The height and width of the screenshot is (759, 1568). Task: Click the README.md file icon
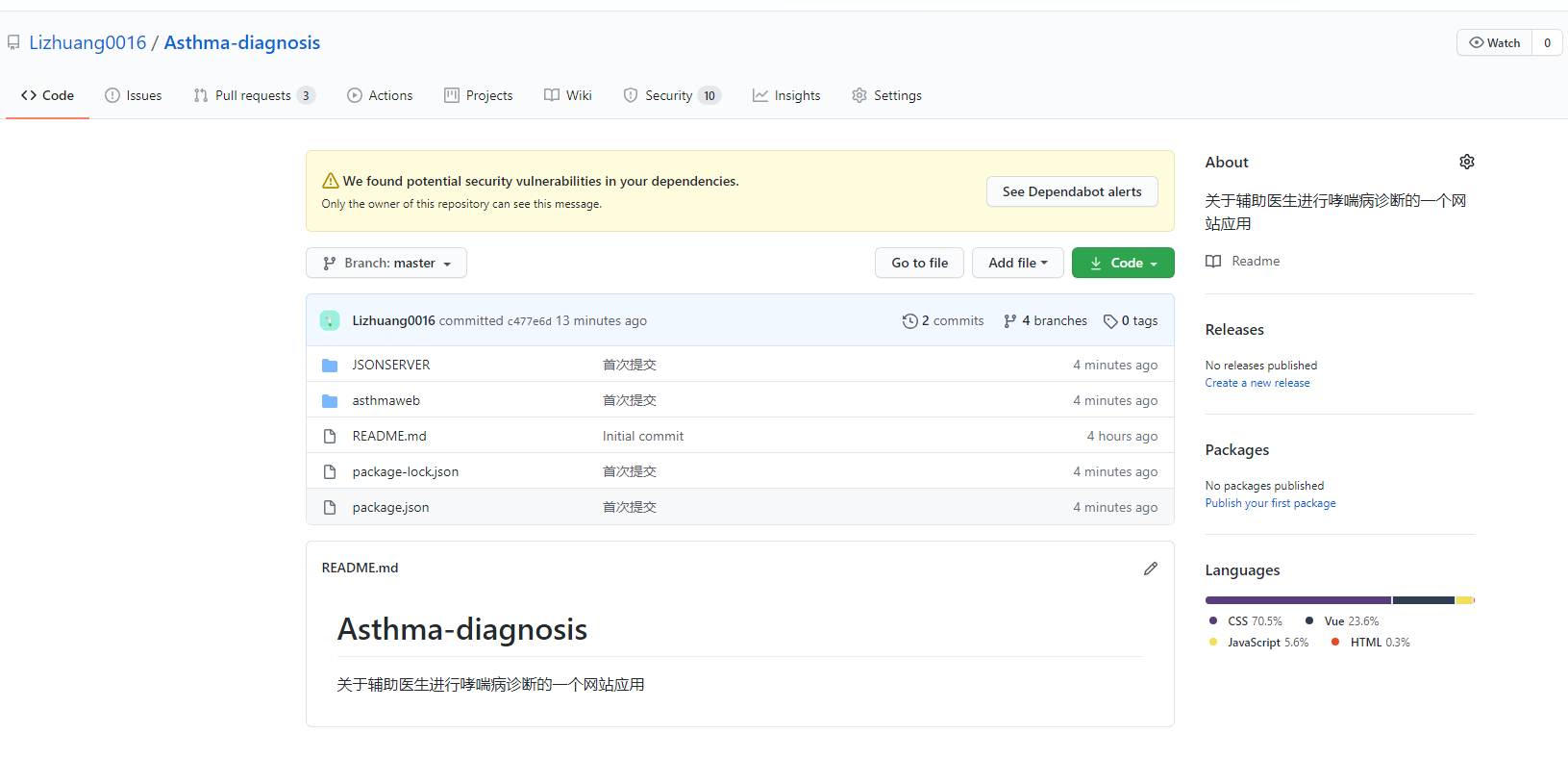330,437
